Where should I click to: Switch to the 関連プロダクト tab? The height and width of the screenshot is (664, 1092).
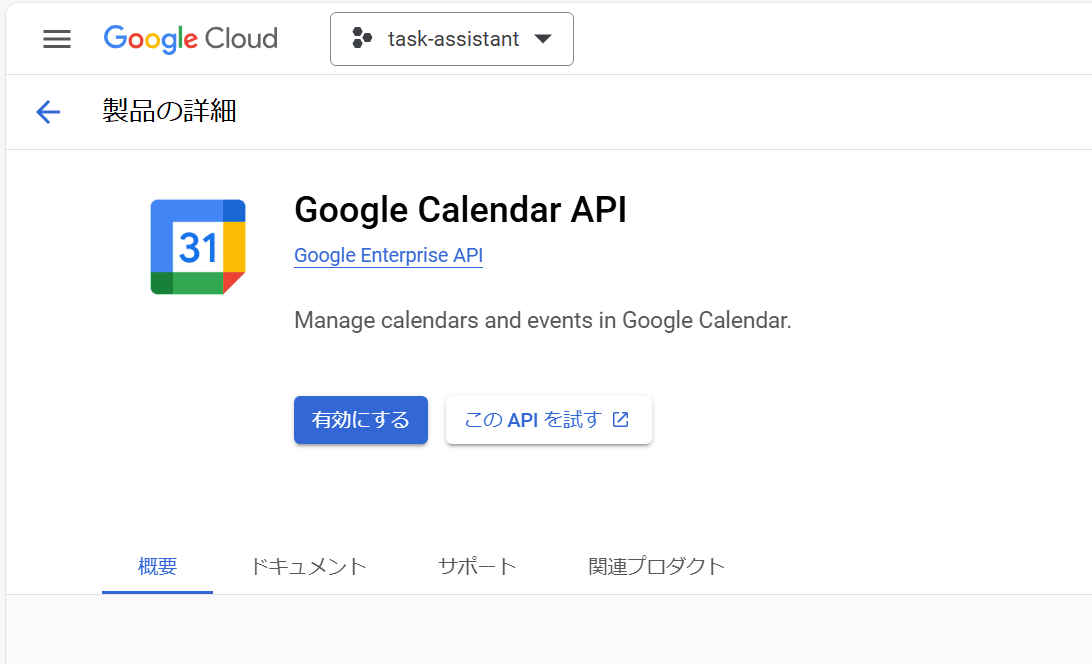657,566
